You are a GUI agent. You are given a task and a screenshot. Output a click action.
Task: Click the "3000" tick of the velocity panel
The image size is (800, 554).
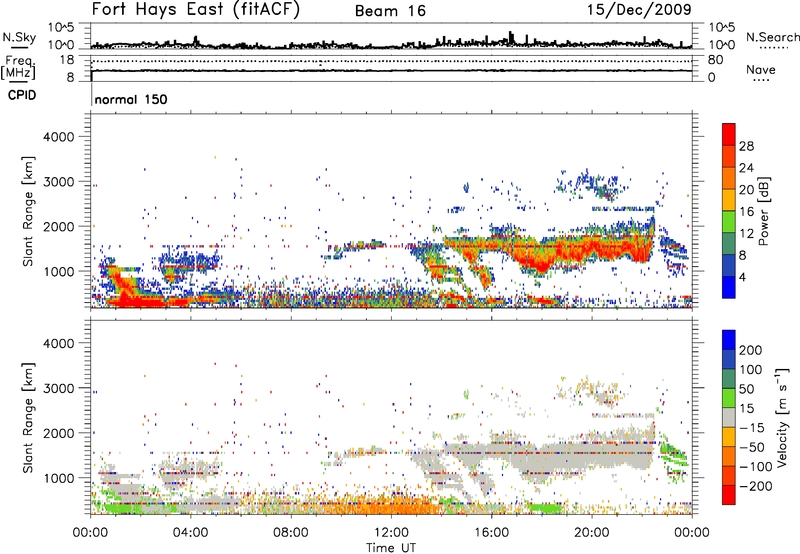58,388
